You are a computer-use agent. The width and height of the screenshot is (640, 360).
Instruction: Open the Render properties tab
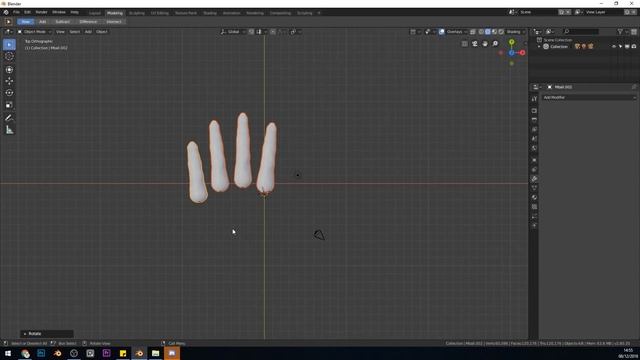534,111
